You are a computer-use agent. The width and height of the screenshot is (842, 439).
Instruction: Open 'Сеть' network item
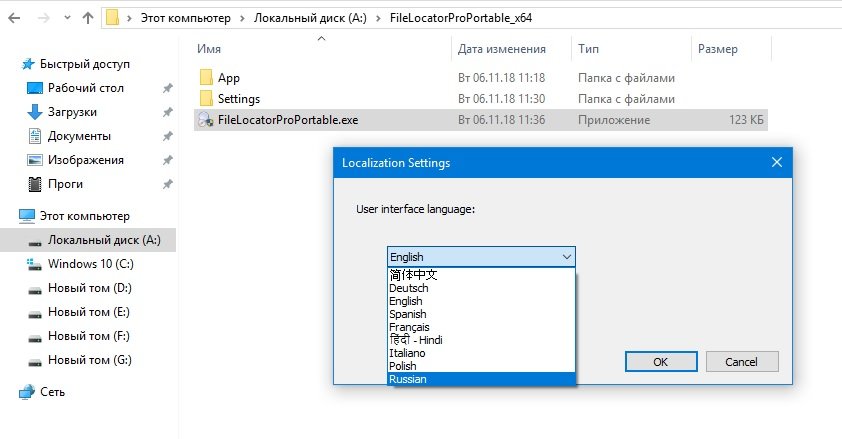pos(53,392)
